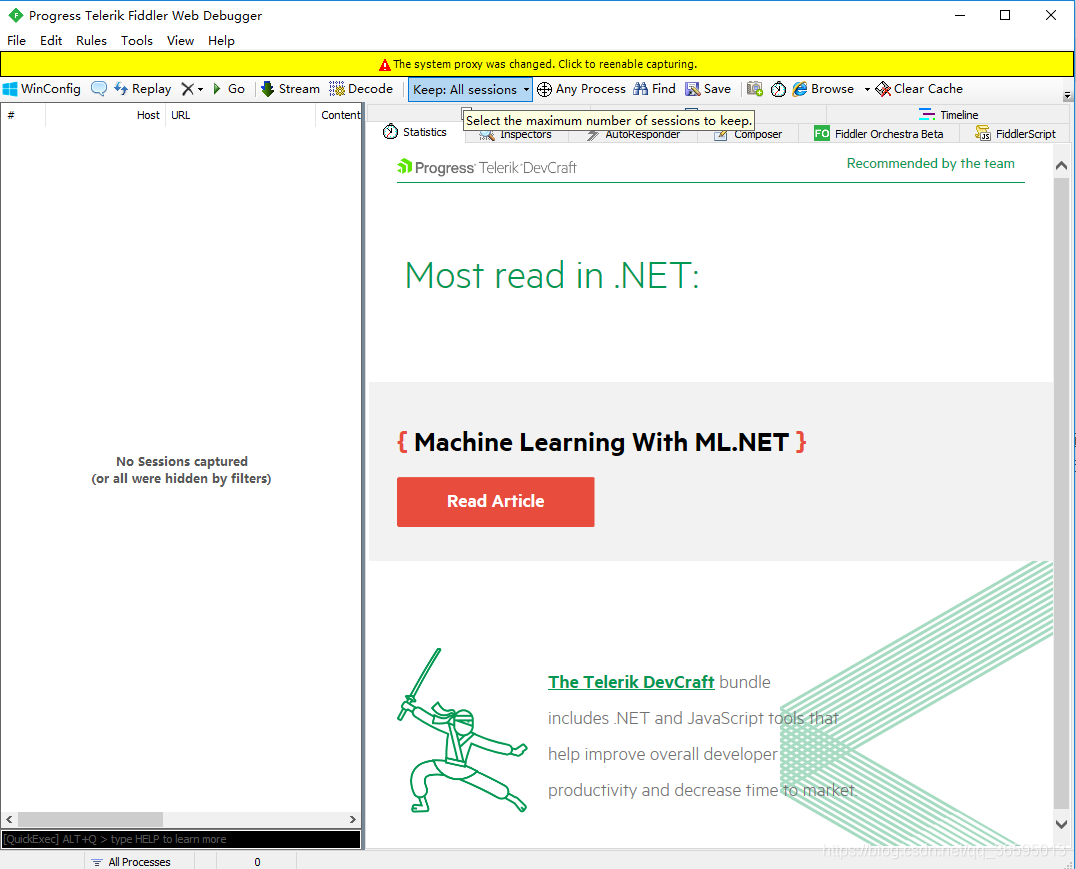This screenshot has height=869, width=1076.
Task: Click the Remove sessions X icon
Action: point(187,89)
